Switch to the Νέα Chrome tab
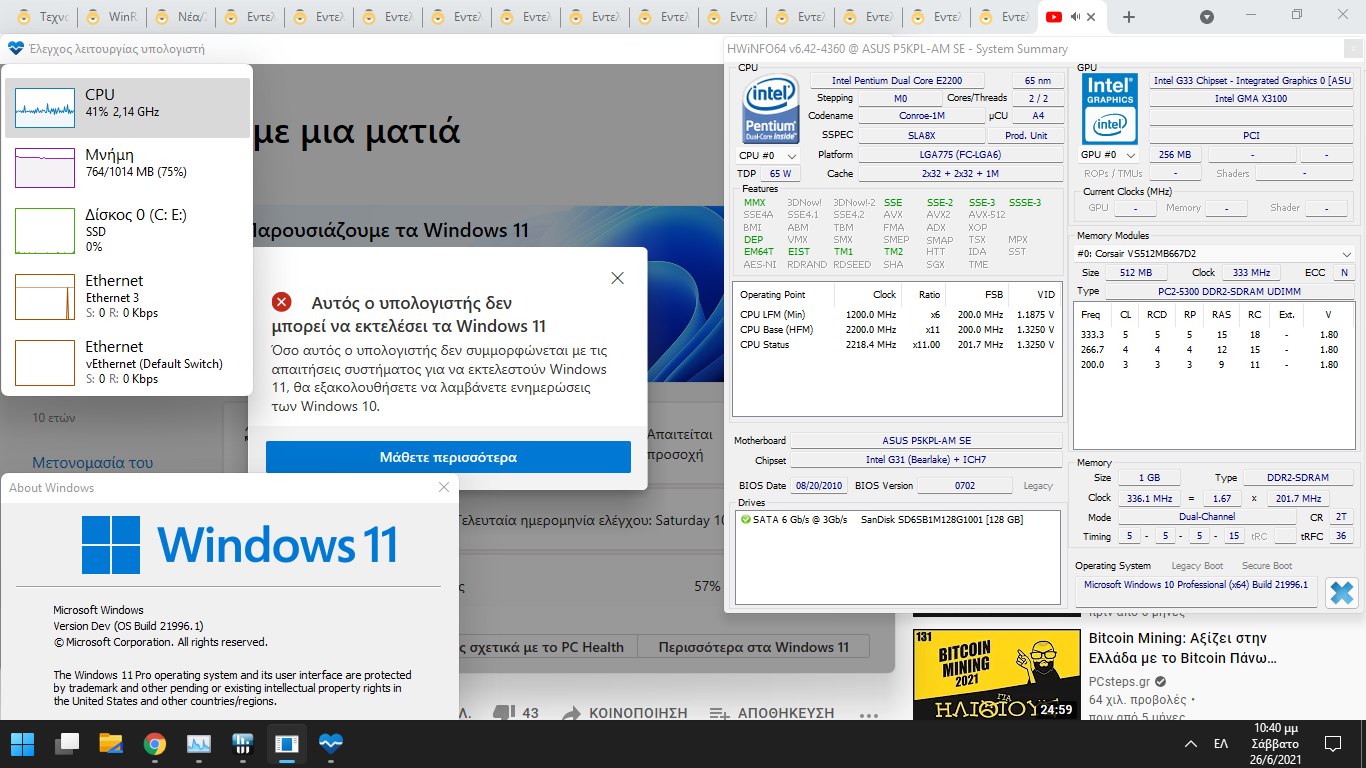Screen dimensions: 1366x768 tap(182, 17)
